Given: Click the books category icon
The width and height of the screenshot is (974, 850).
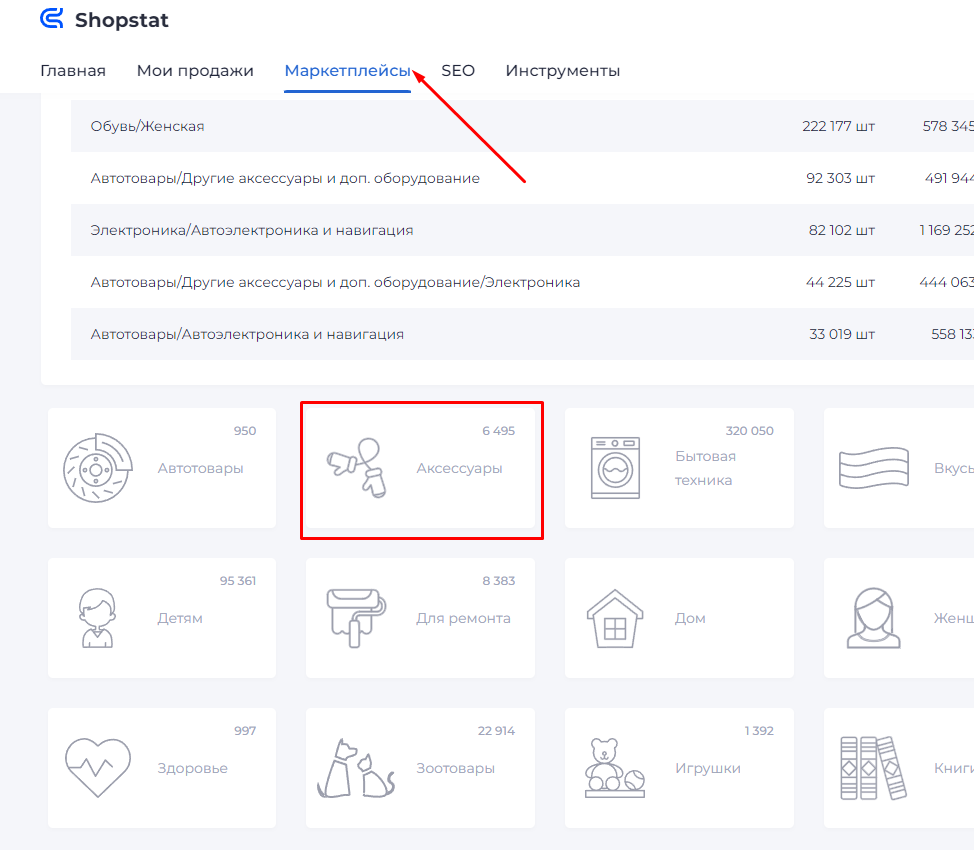Looking at the screenshot, I should pos(873,768).
